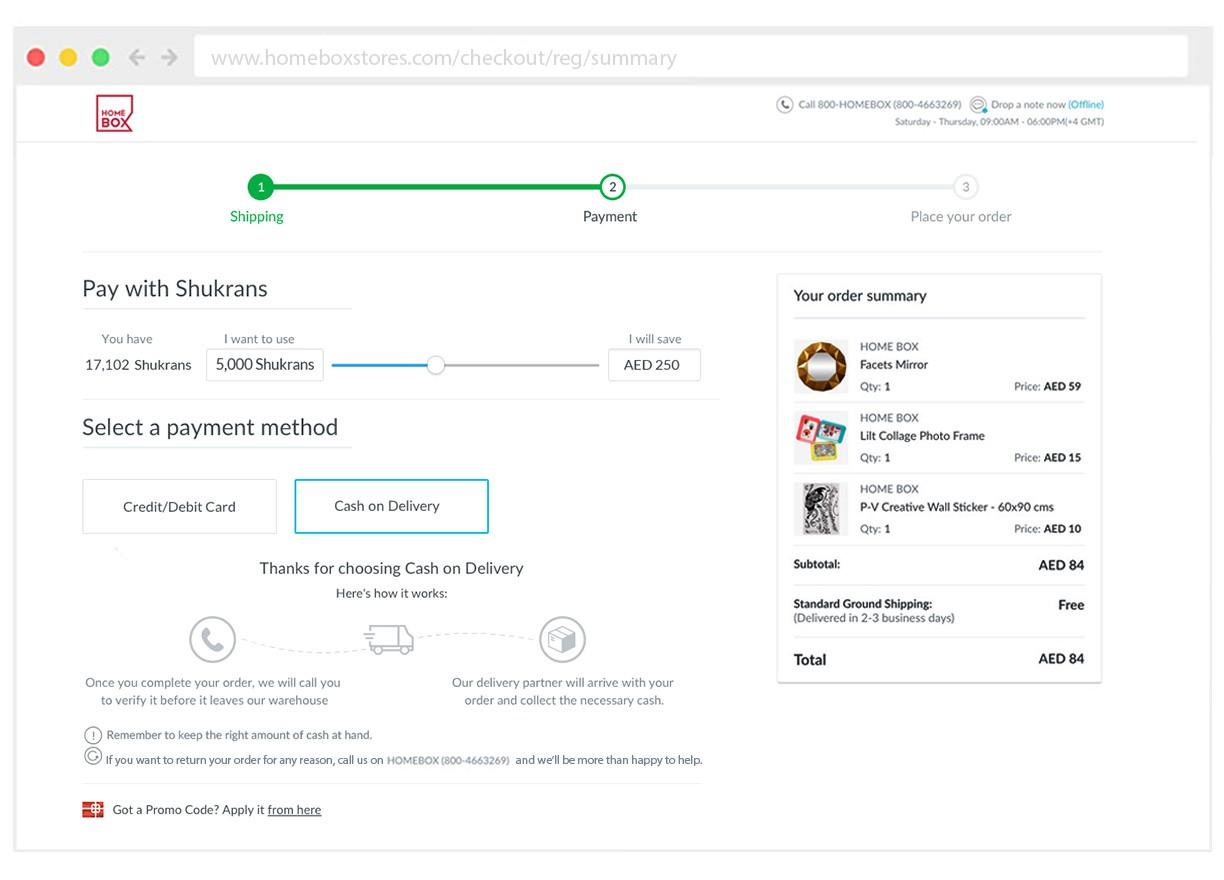Click the yellow minimize window button
The height and width of the screenshot is (880, 1224).
68,57
